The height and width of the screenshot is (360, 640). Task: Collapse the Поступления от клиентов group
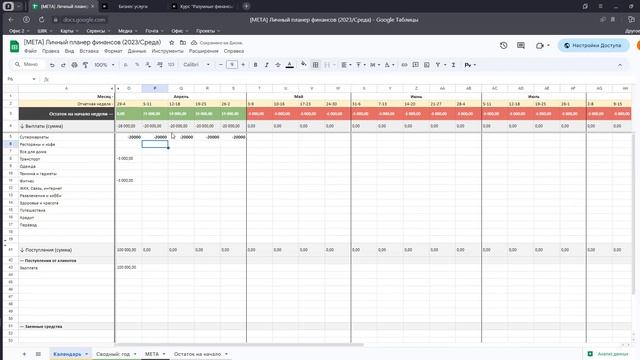[x=22, y=260]
